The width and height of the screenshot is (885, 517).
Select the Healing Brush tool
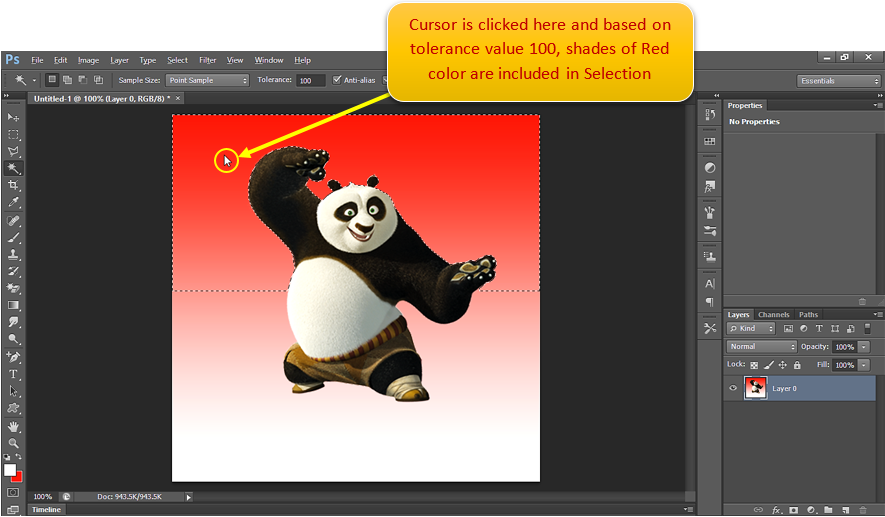(x=13, y=221)
